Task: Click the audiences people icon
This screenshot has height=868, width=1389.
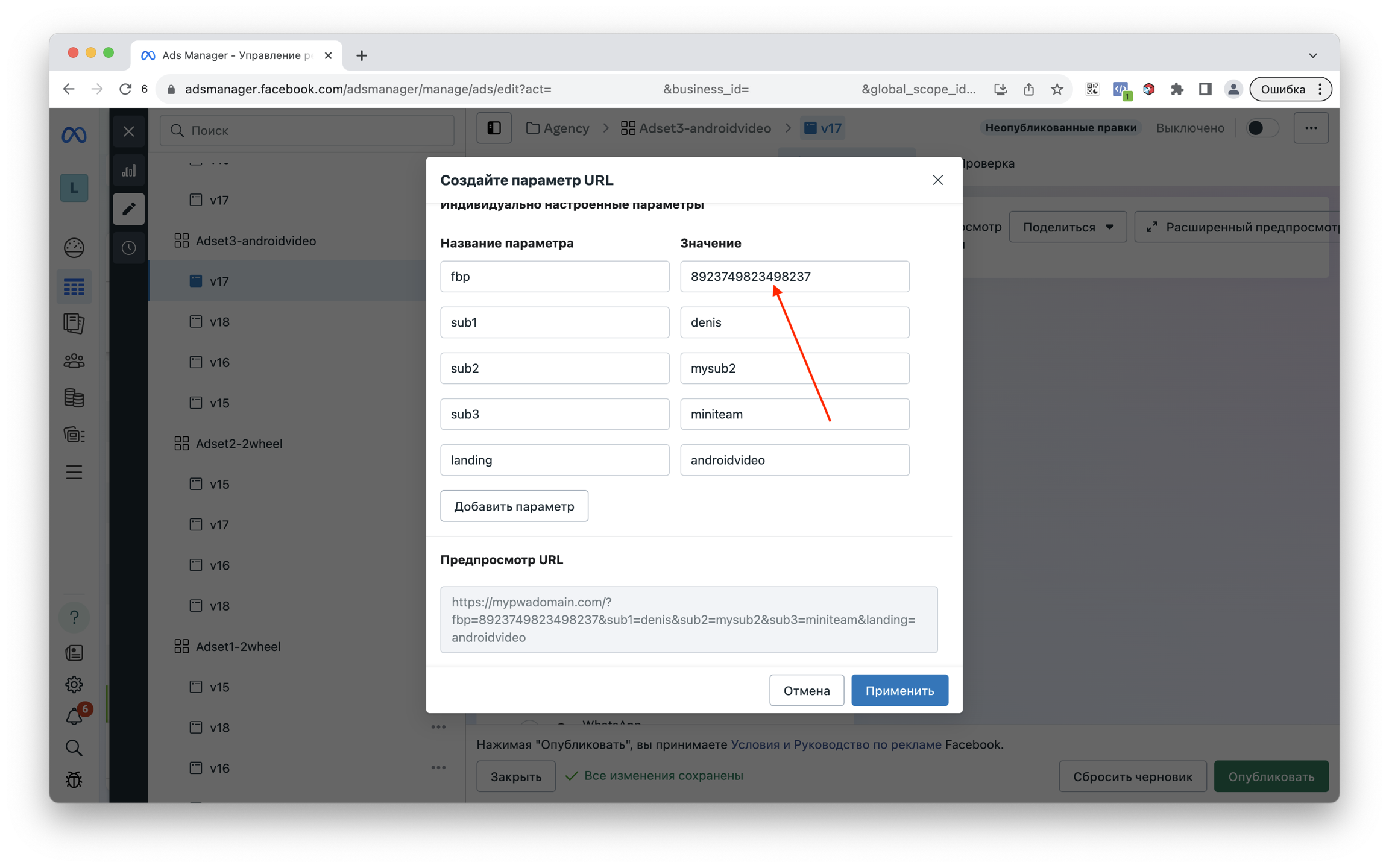Action: click(74, 360)
